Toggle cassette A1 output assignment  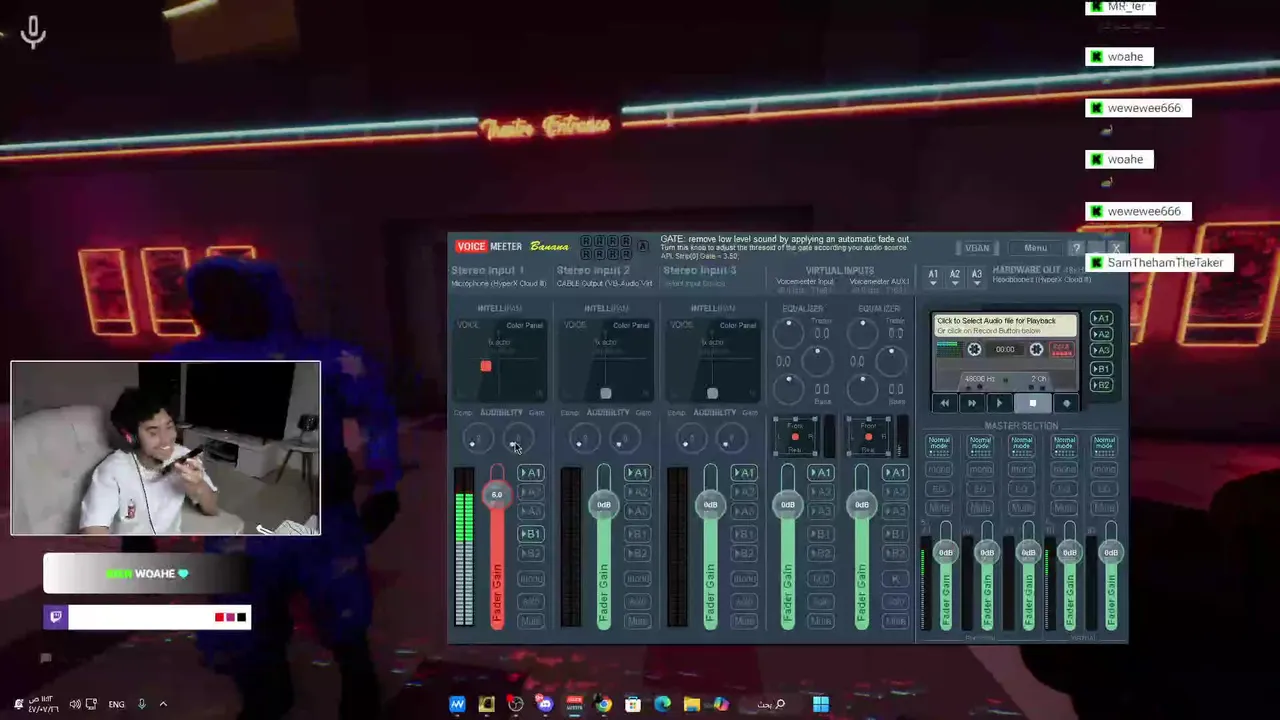pyautogui.click(x=1101, y=319)
